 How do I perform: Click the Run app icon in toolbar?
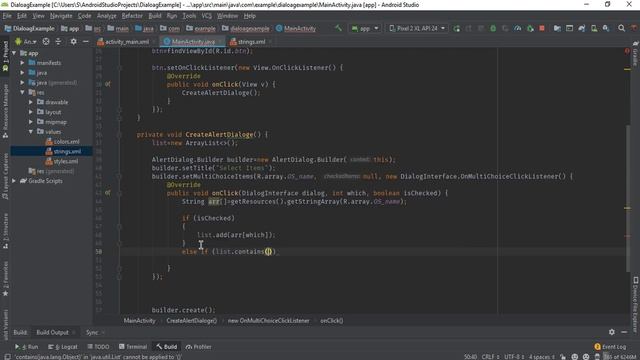(456, 28)
